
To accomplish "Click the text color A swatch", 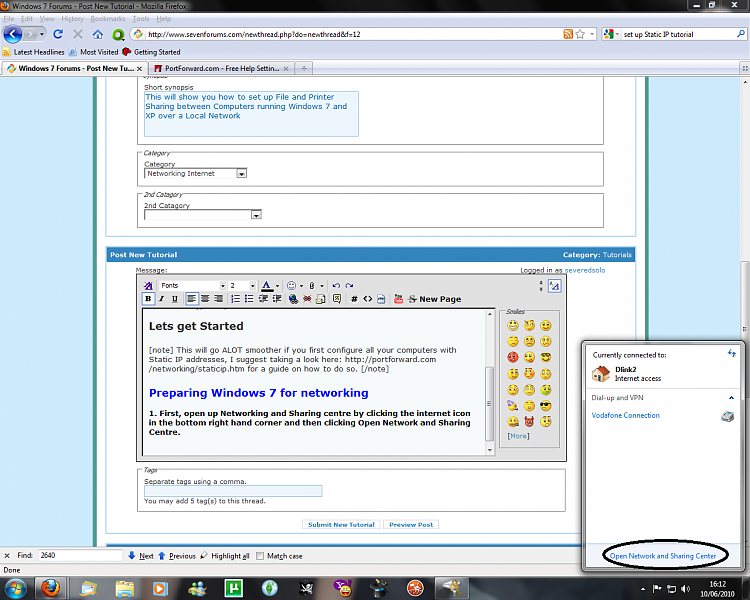I will click(267, 286).
